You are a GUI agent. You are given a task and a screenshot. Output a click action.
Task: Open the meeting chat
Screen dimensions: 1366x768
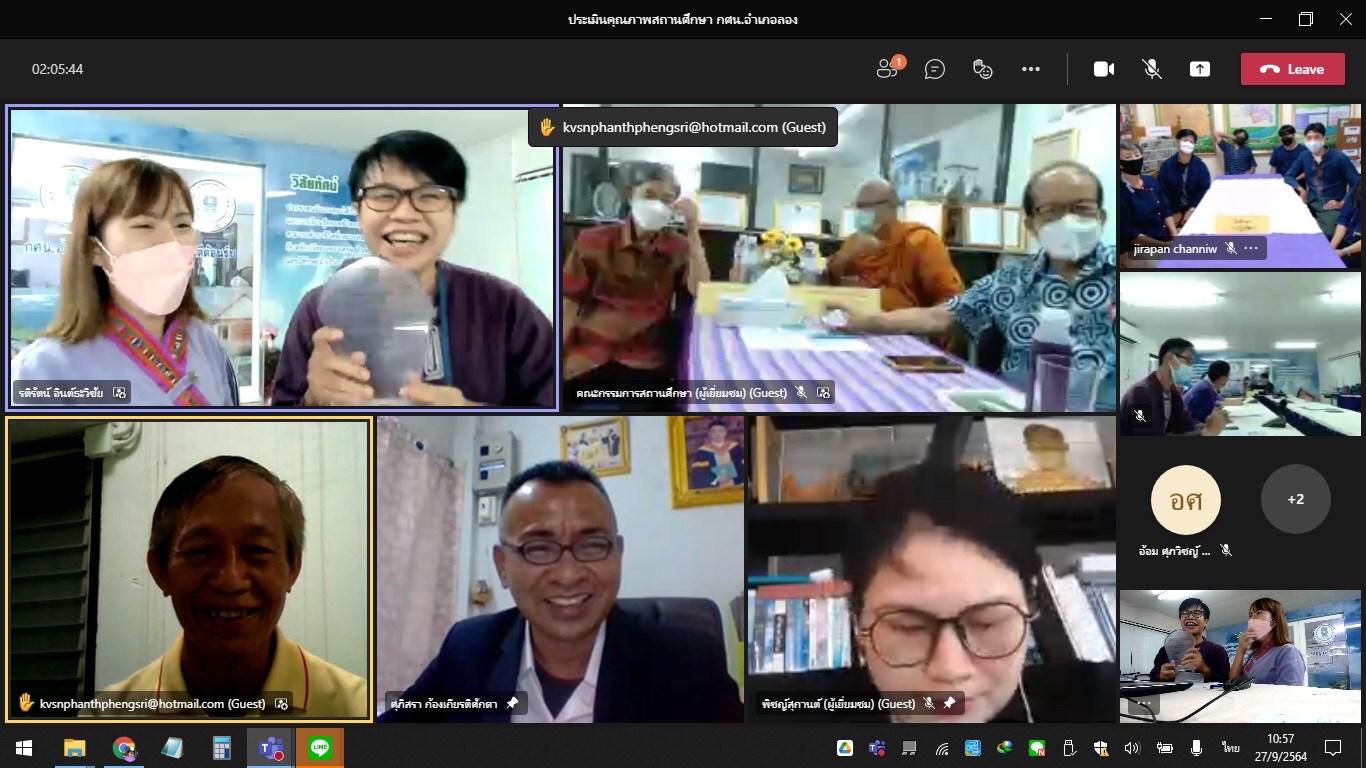[x=935, y=69]
